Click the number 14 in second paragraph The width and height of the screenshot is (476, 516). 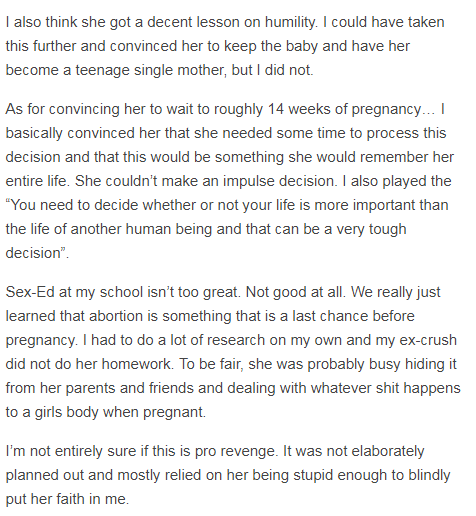[275, 109]
